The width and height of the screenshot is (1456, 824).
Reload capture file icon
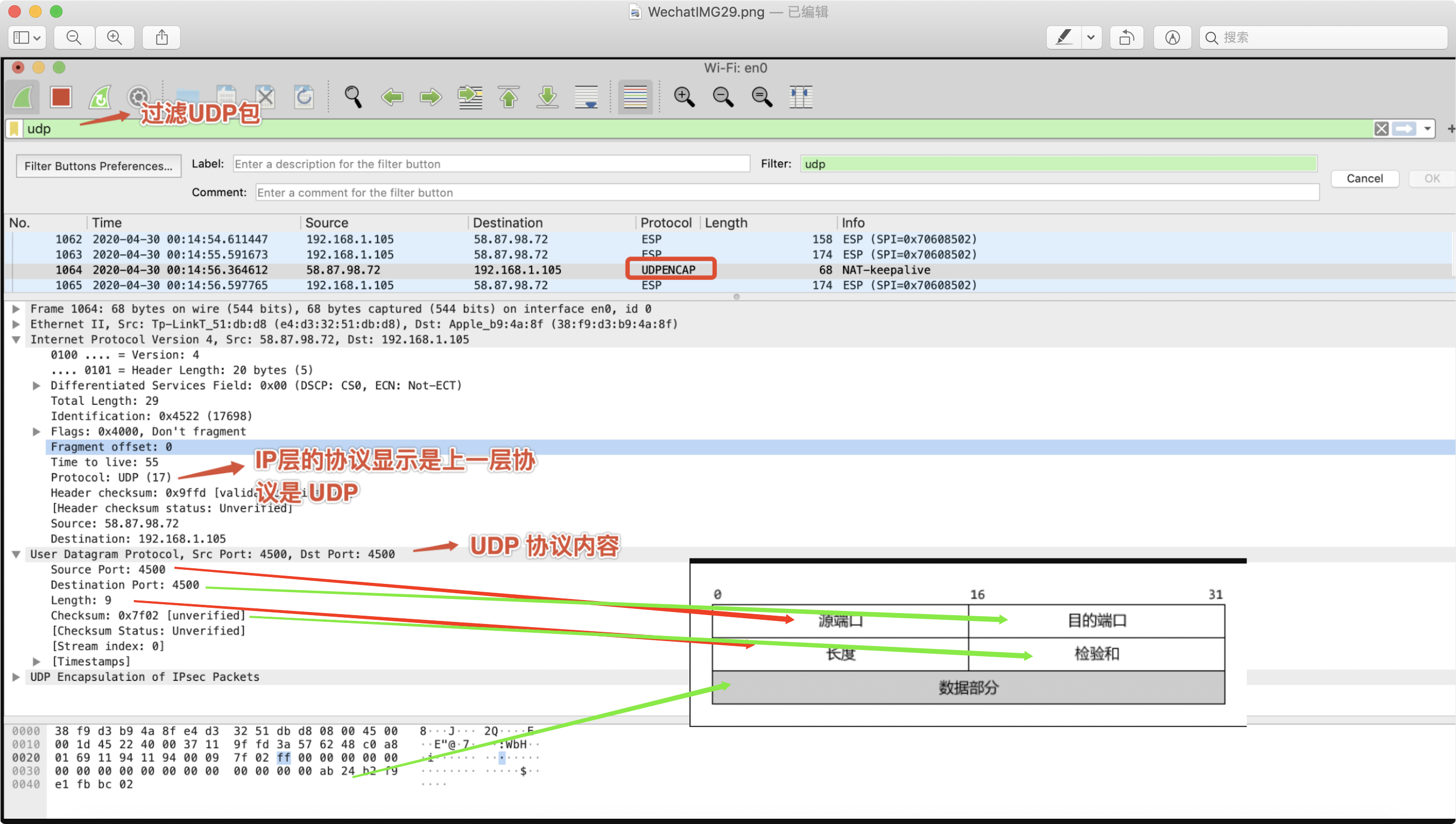click(x=304, y=97)
